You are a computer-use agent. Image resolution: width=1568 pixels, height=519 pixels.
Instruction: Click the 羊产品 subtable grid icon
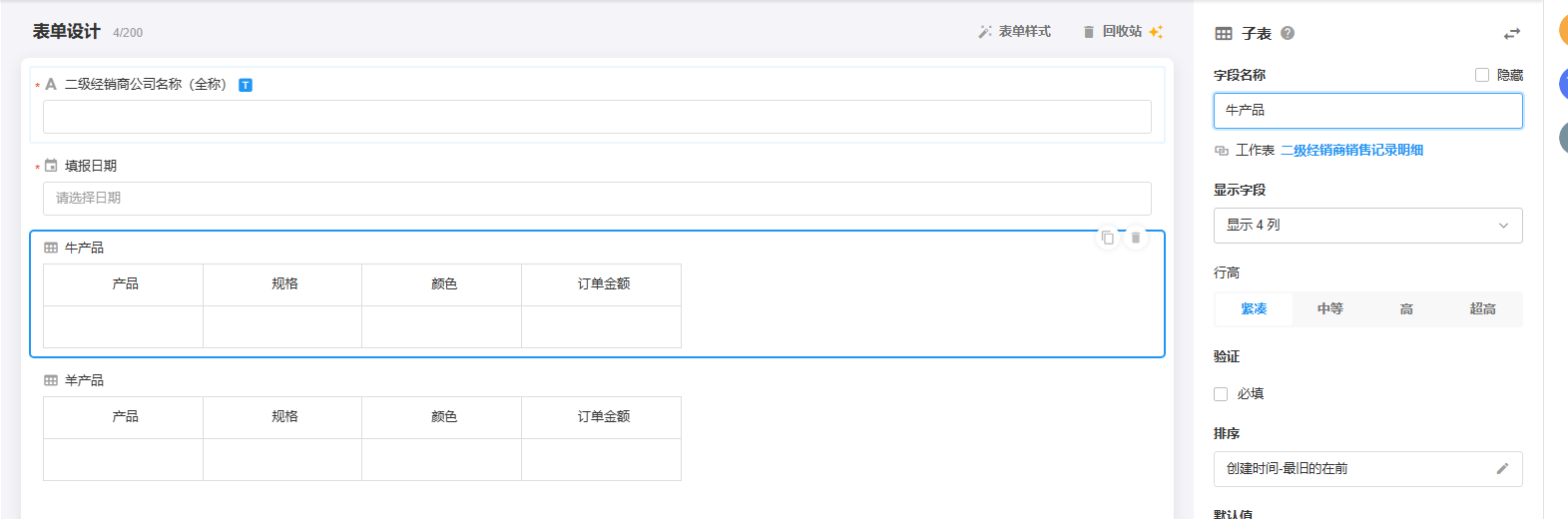[51, 380]
